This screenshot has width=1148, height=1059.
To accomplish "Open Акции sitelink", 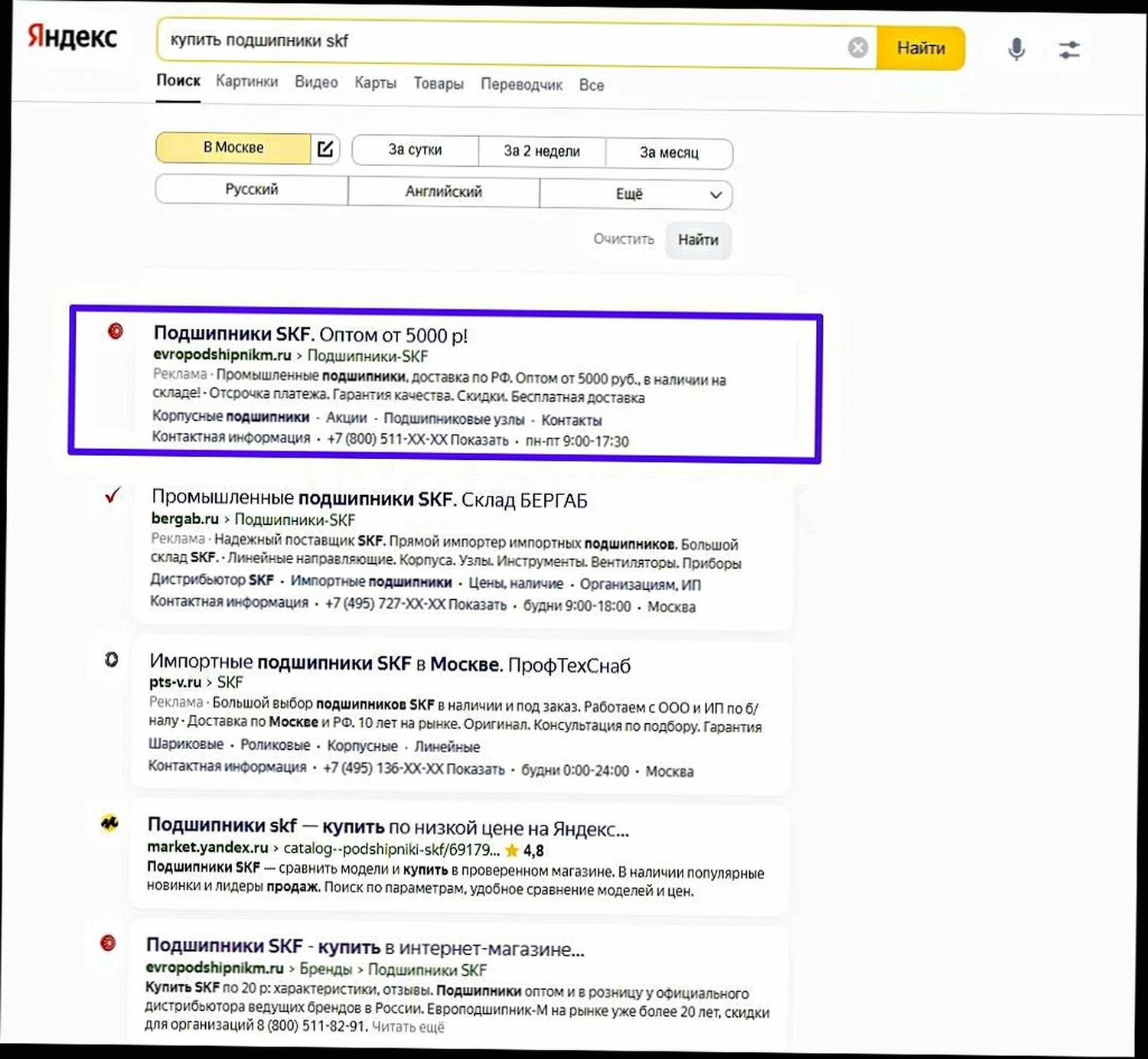I will tap(347, 418).
